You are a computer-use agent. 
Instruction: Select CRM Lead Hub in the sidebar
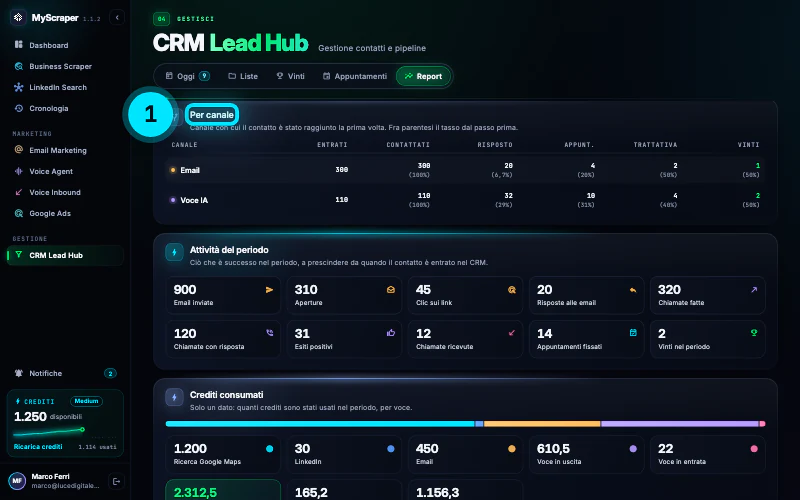pos(65,255)
